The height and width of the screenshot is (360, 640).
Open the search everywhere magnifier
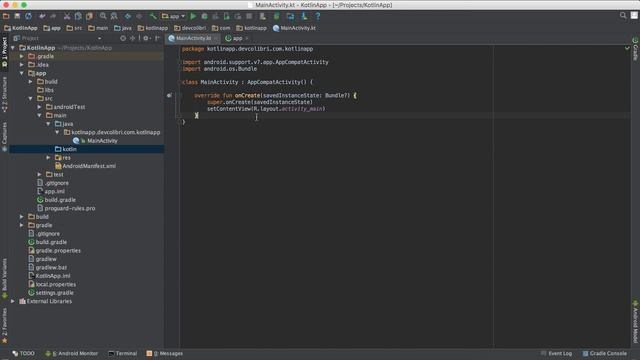pyautogui.click(x=623, y=16)
